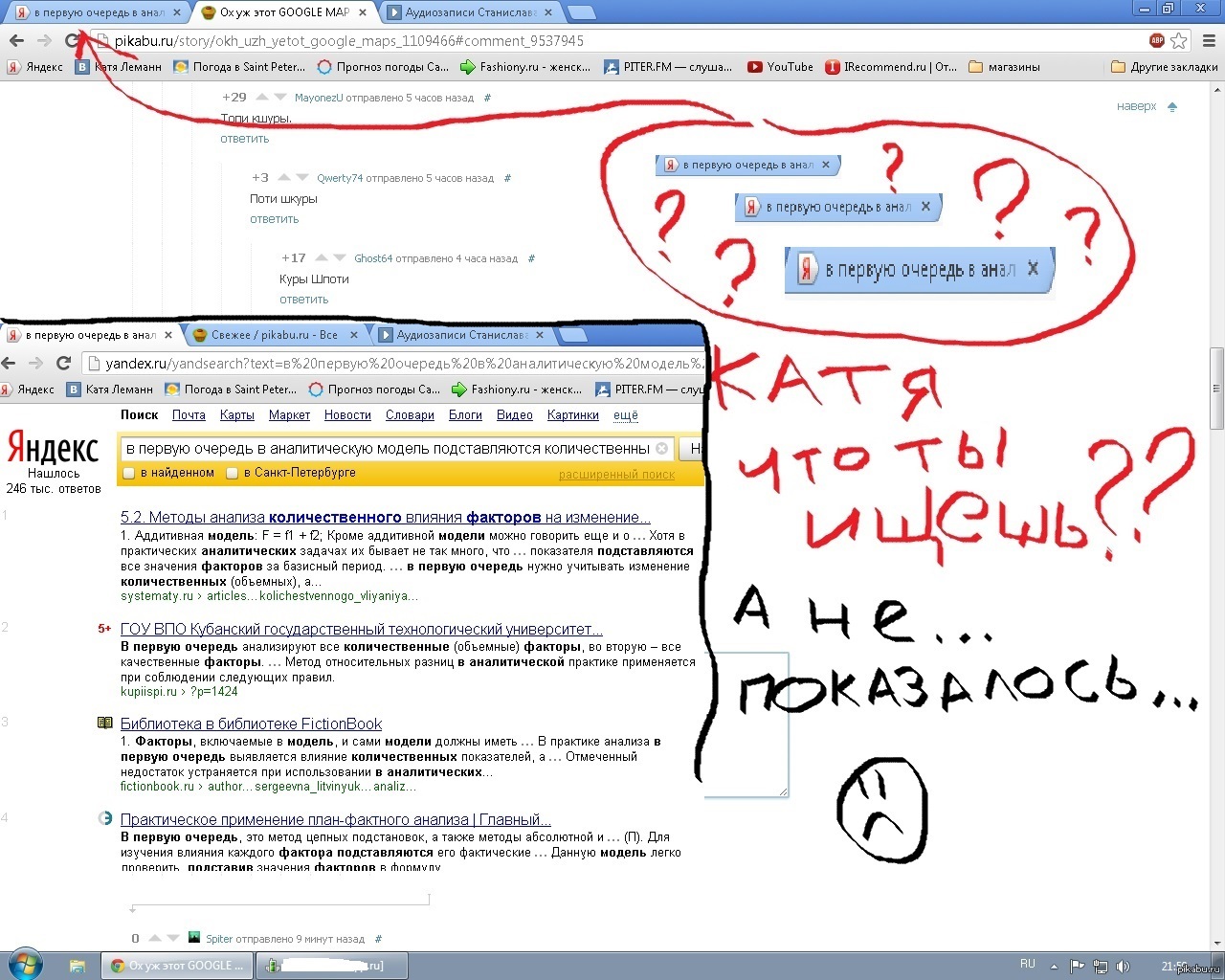Go back in the outer browser toolbar

click(x=16, y=40)
